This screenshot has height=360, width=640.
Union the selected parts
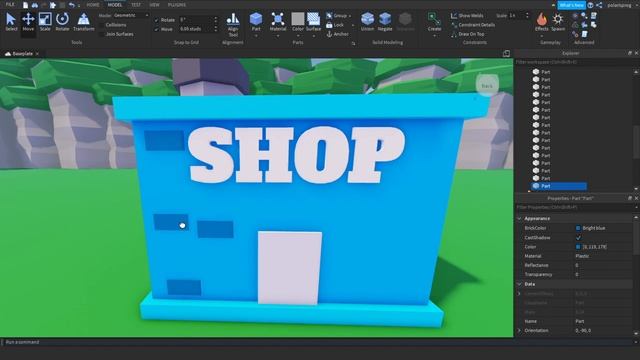[367, 22]
